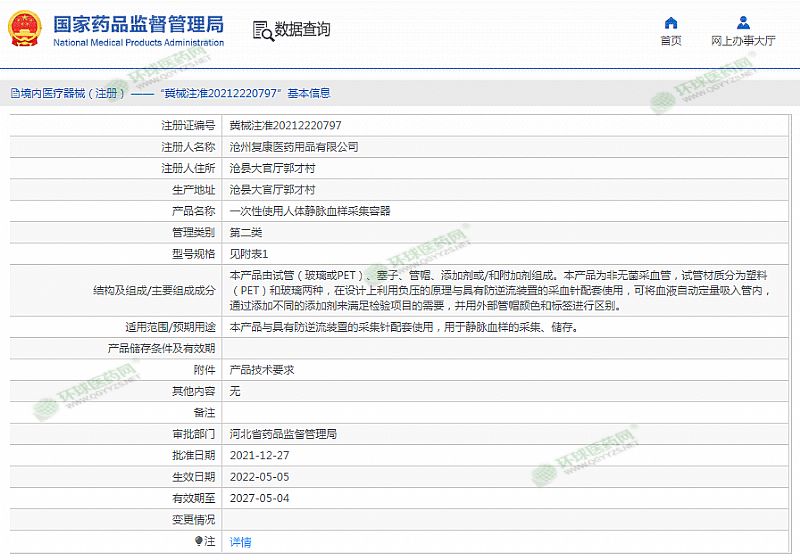This screenshot has height=560, width=800.
Task: Open the 数据查询 section title
Action: (302, 30)
